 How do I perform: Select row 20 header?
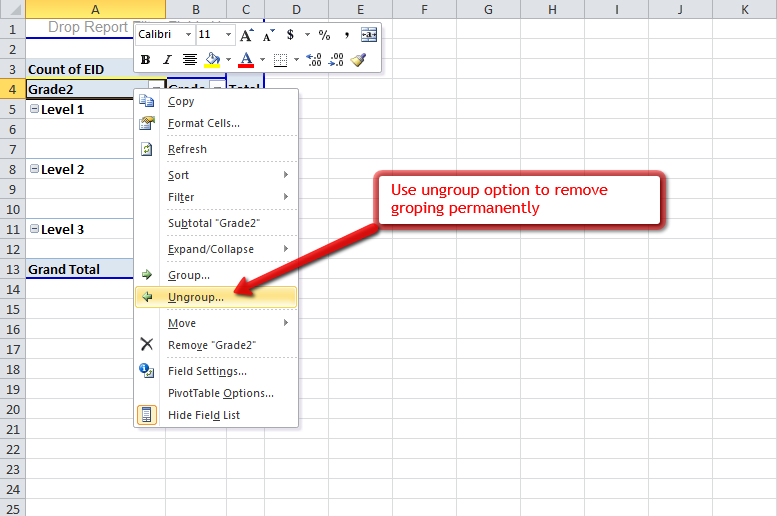pos(13,409)
